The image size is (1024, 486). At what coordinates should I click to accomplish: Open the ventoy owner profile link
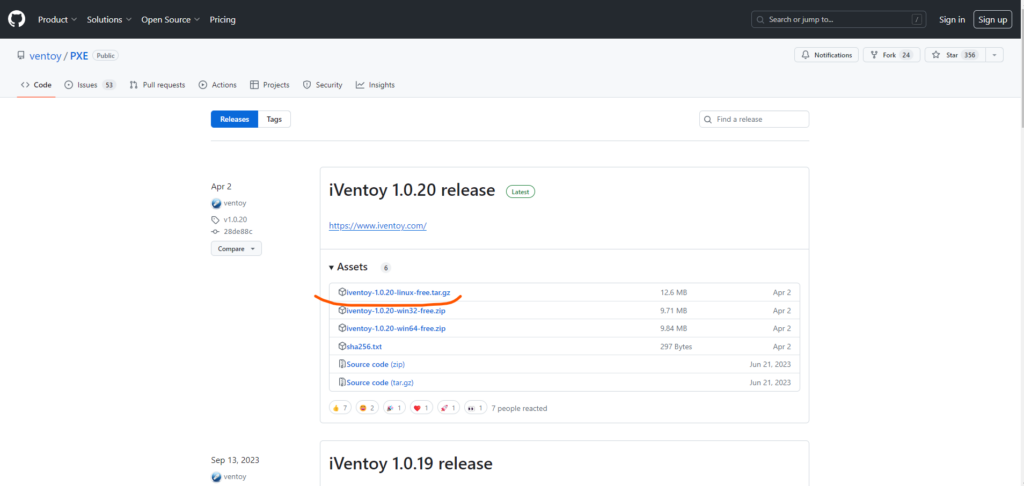(x=45, y=56)
